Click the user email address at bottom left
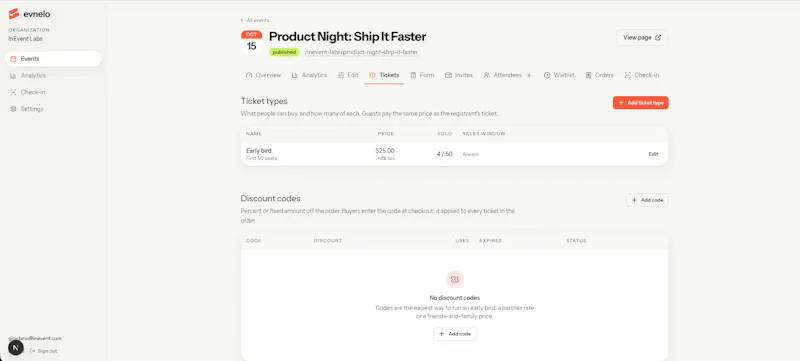Screen dimensions: 800x361 pyautogui.click(x=35, y=338)
